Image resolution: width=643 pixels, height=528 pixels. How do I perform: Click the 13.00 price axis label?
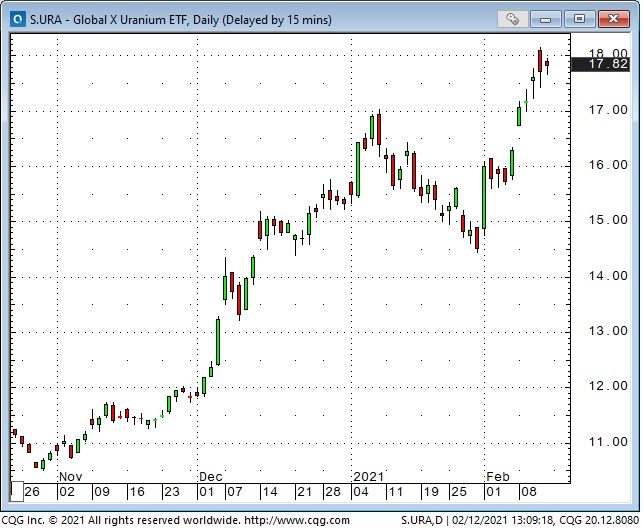tap(608, 331)
